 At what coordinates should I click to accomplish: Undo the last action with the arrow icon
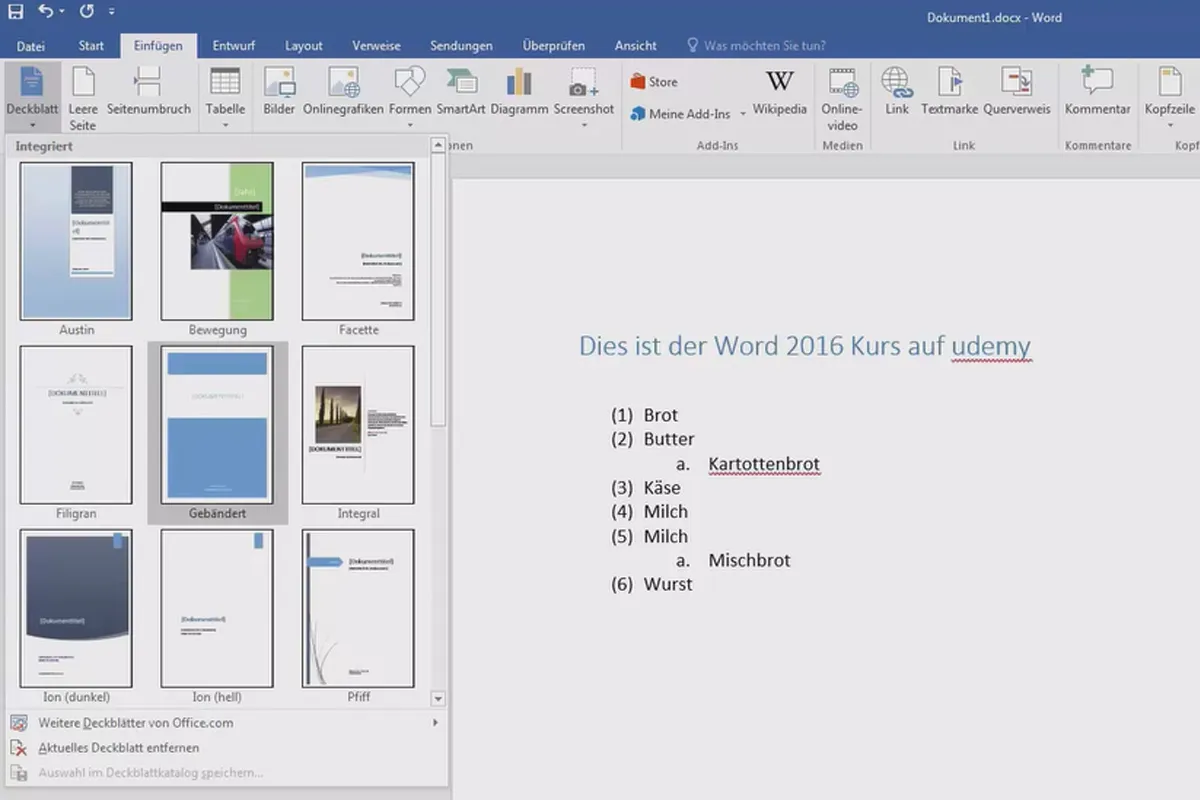[x=45, y=12]
